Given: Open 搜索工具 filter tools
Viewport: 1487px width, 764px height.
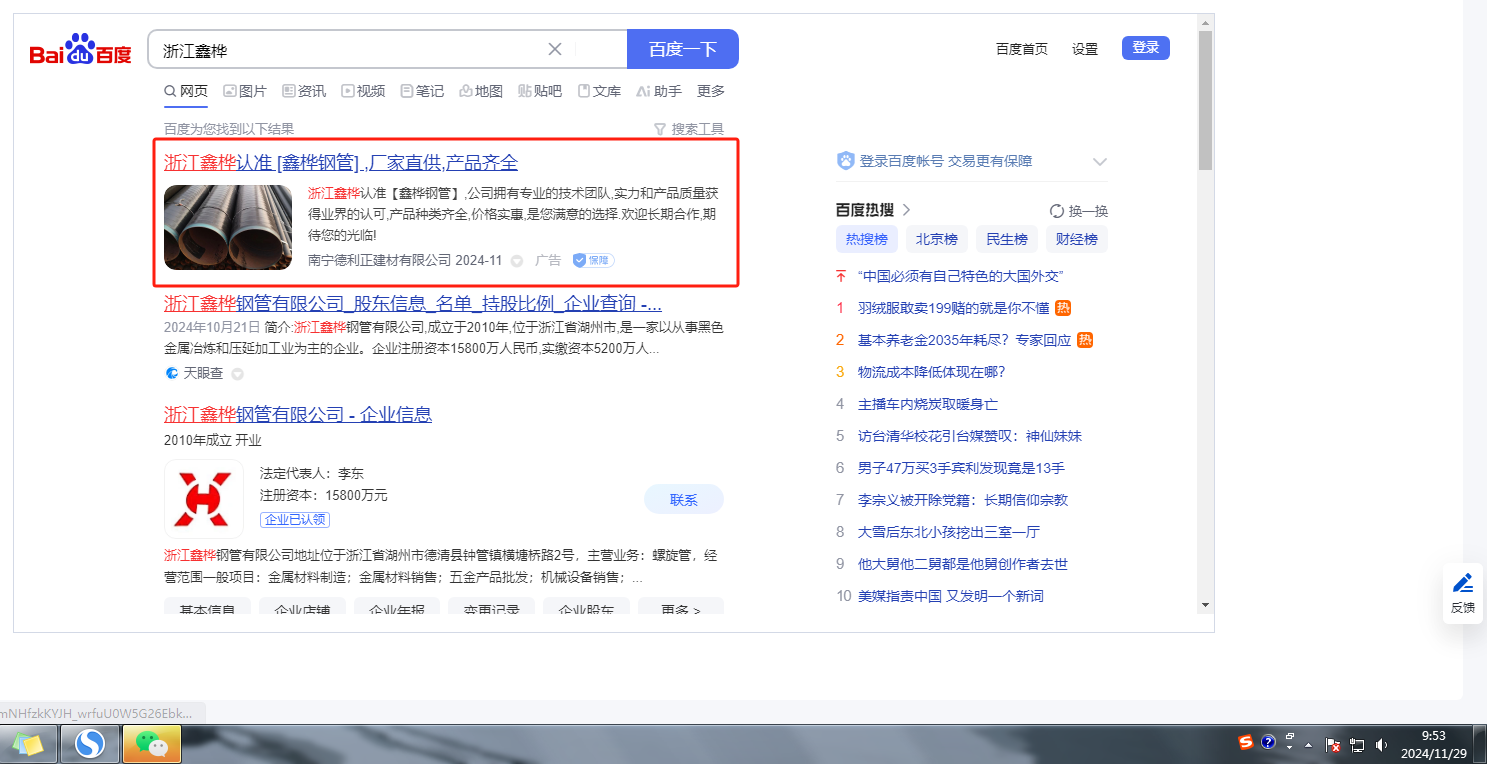Looking at the screenshot, I should (688, 129).
